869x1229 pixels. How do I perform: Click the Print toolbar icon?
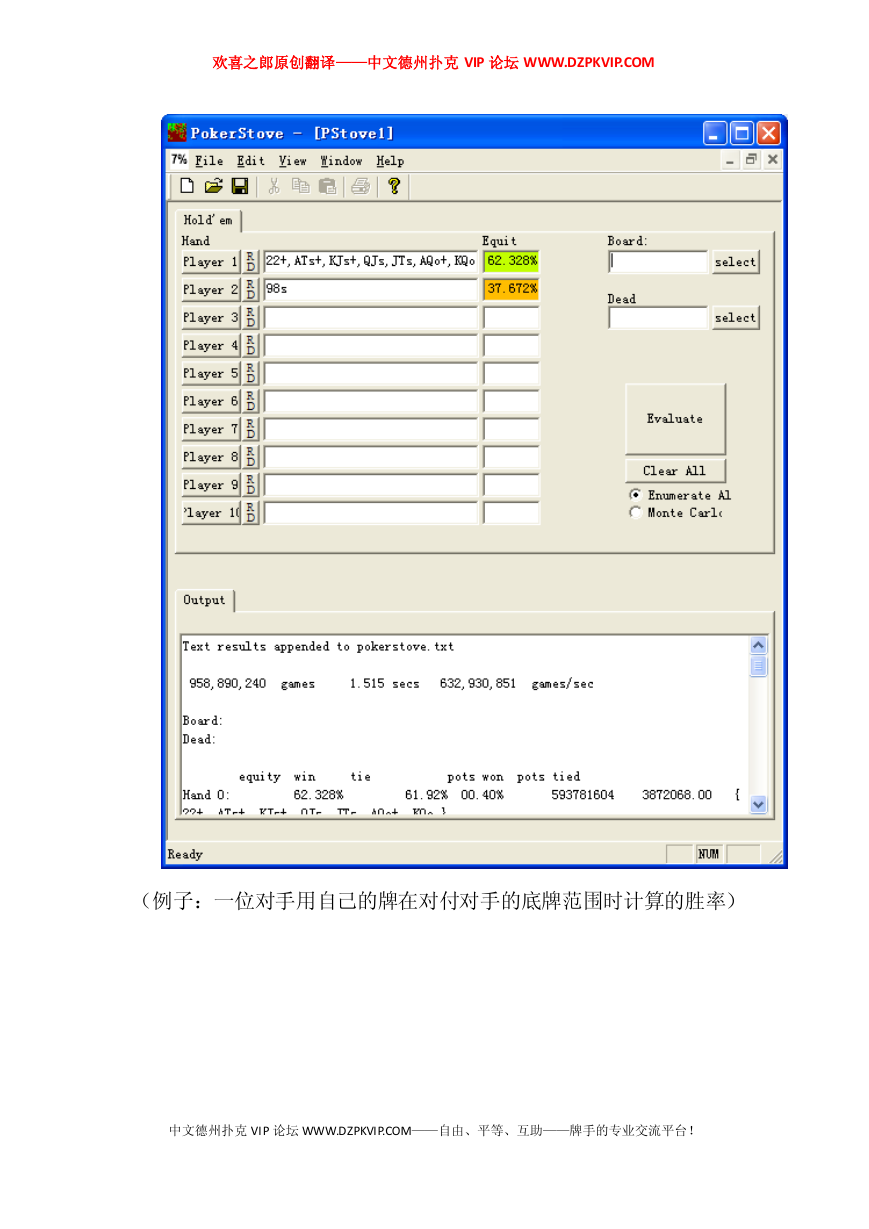[x=361, y=186]
